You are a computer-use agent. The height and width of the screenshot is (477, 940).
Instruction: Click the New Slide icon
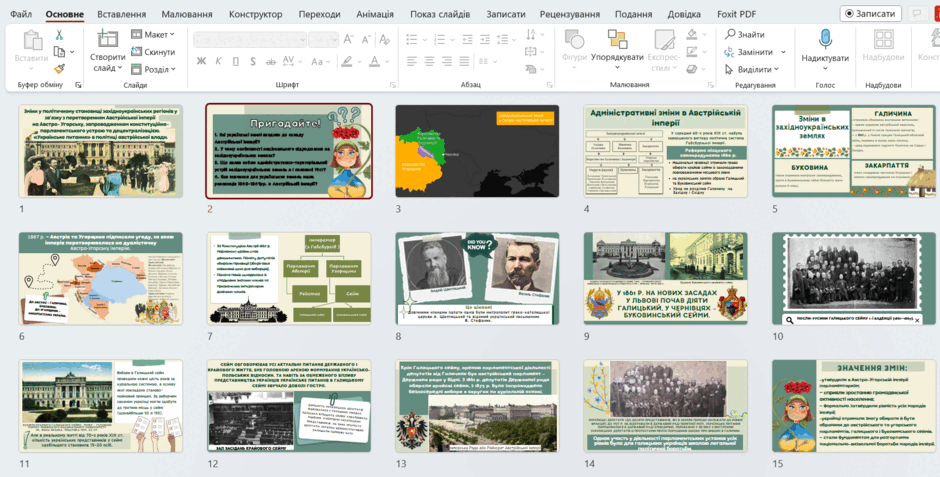(x=108, y=38)
